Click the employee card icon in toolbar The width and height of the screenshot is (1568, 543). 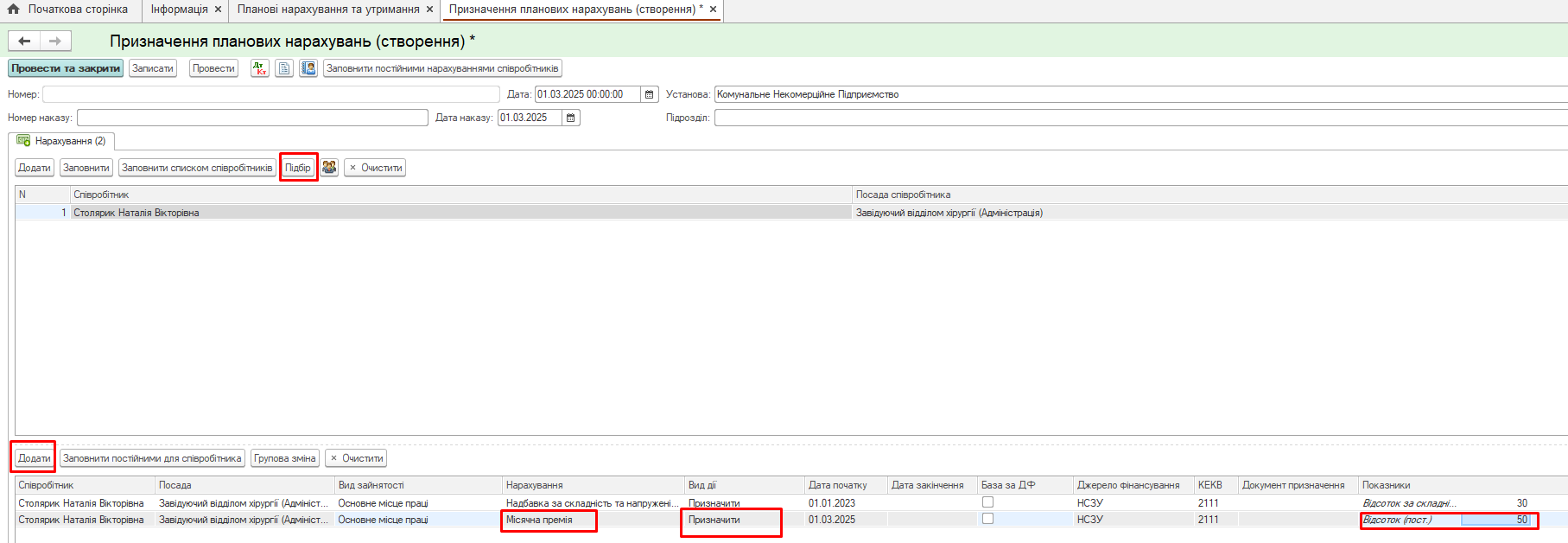pos(308,68)
